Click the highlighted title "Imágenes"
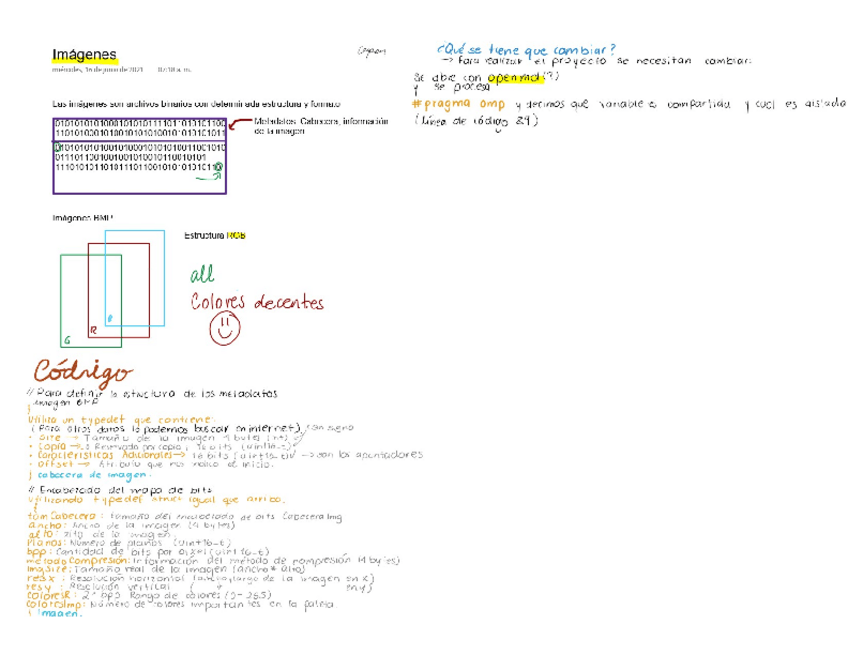Screen dimensions: 848x655 click(x=84, y=55)
